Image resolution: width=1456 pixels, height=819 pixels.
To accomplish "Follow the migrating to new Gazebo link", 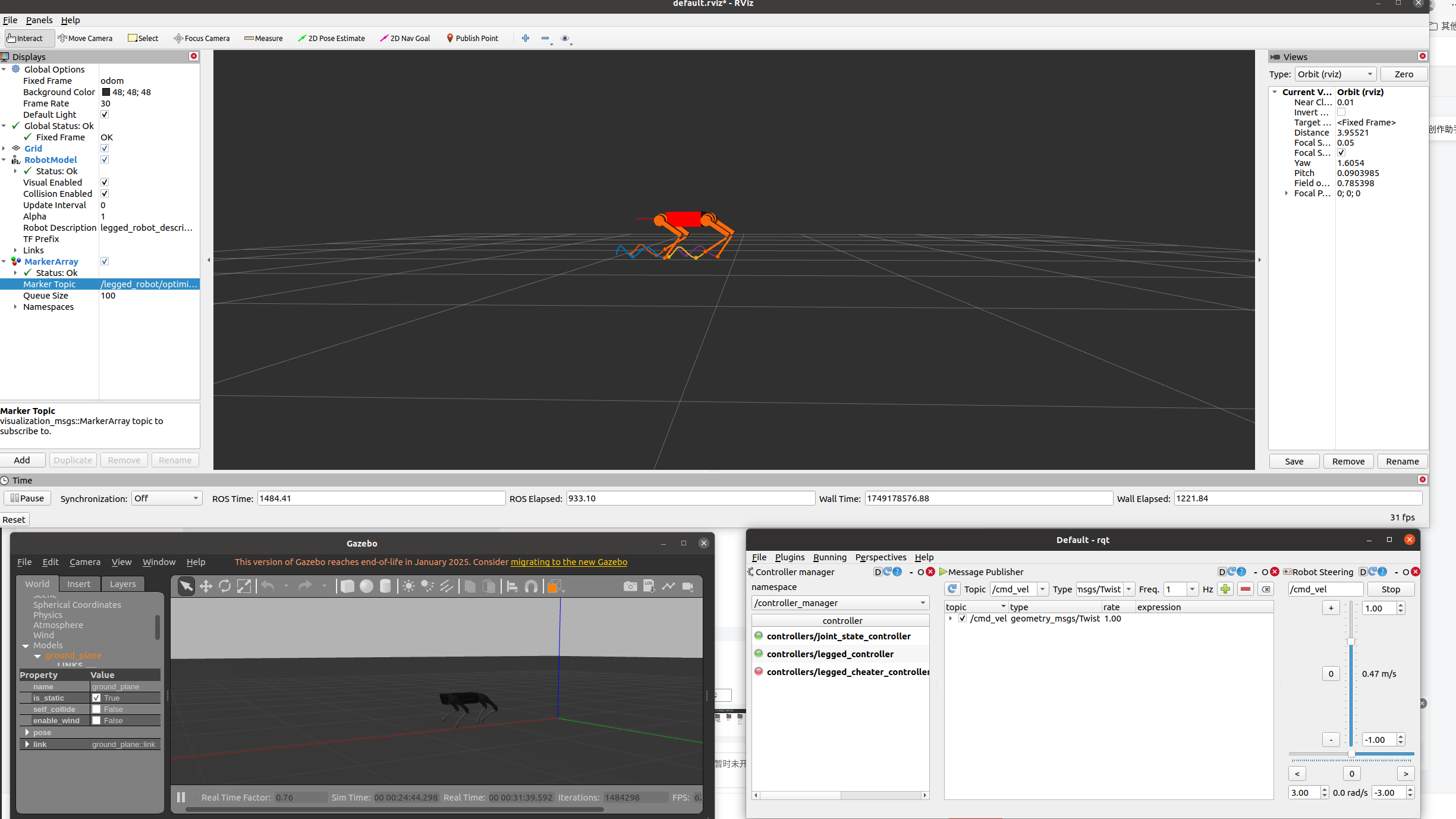I will click(568, 562).
